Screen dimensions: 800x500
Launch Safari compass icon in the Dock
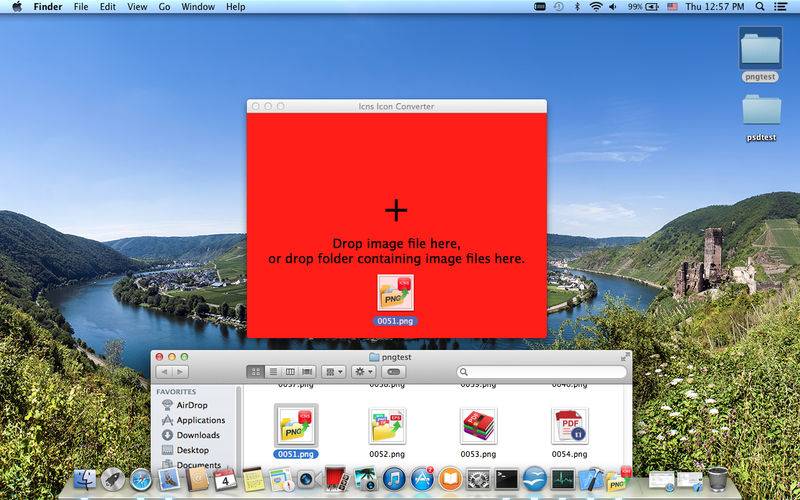(141, 480)
